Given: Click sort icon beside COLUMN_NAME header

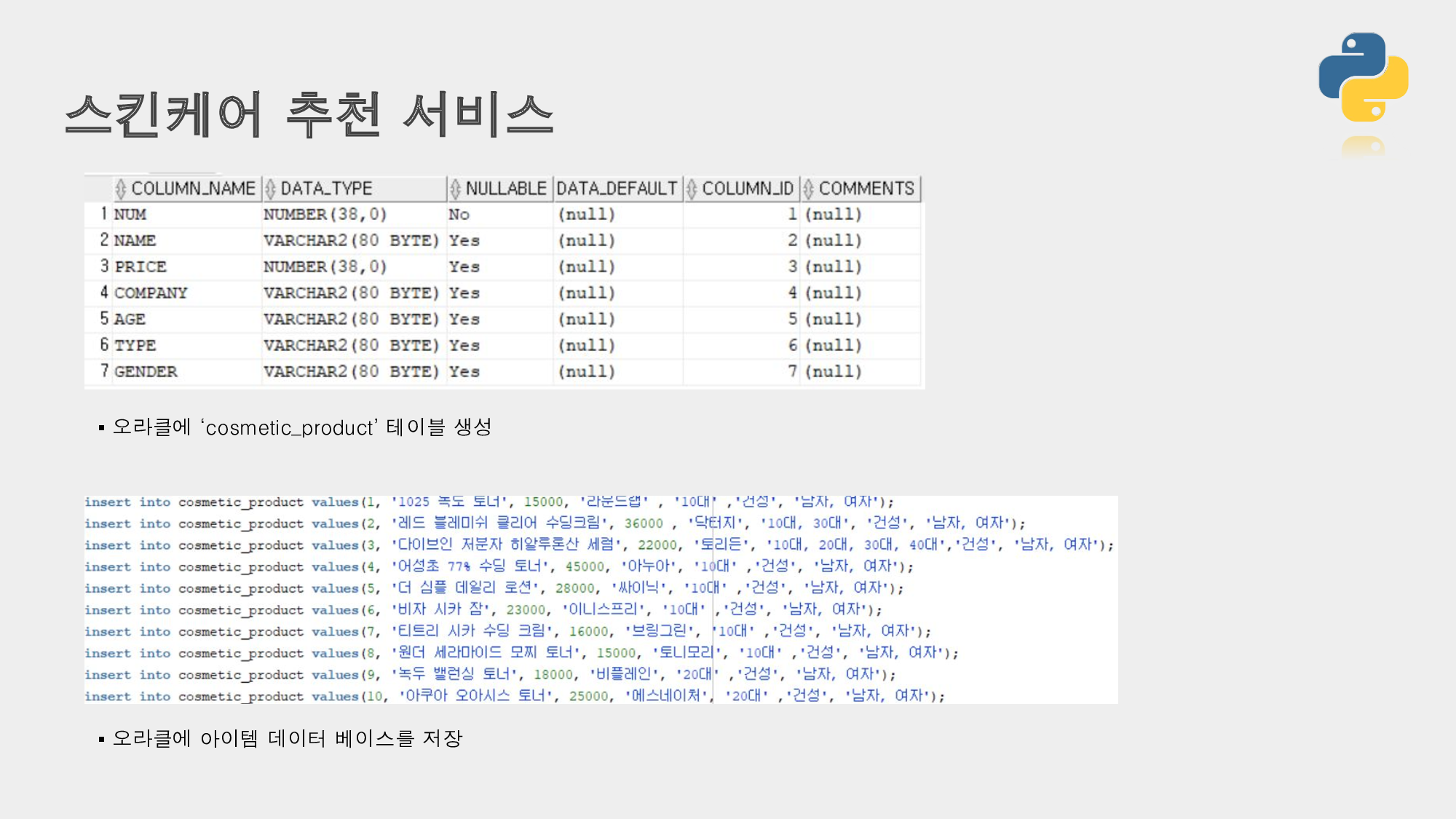Looking at the screenshot, I should click(121, 189).
